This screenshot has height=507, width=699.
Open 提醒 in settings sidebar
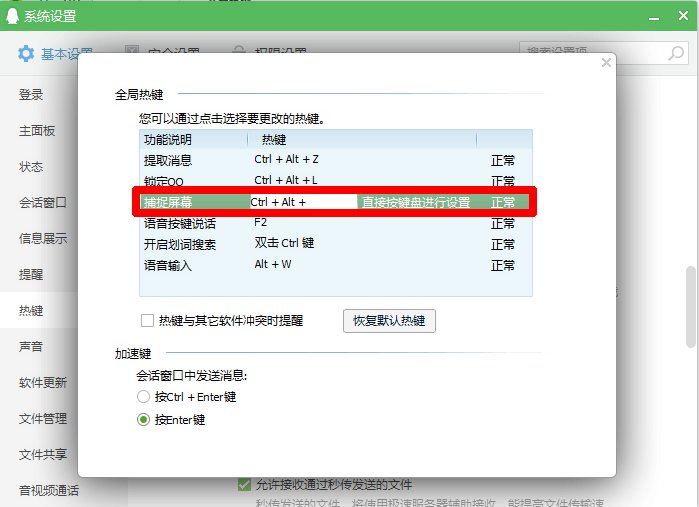click(x=31, y=274)
